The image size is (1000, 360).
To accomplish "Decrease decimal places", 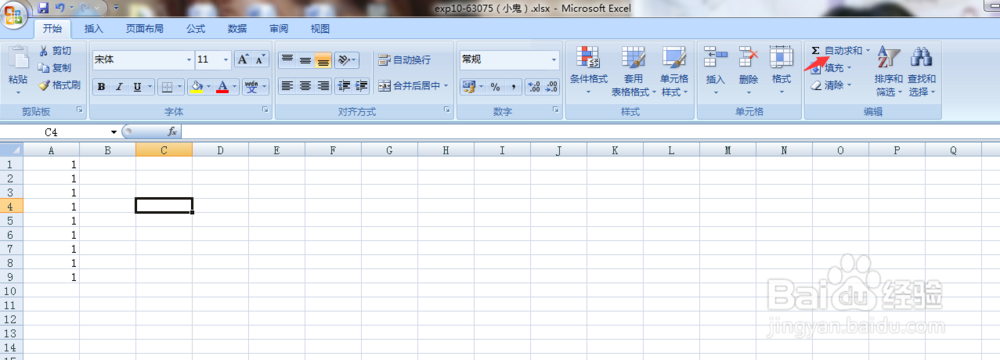I will pos(552,87).
